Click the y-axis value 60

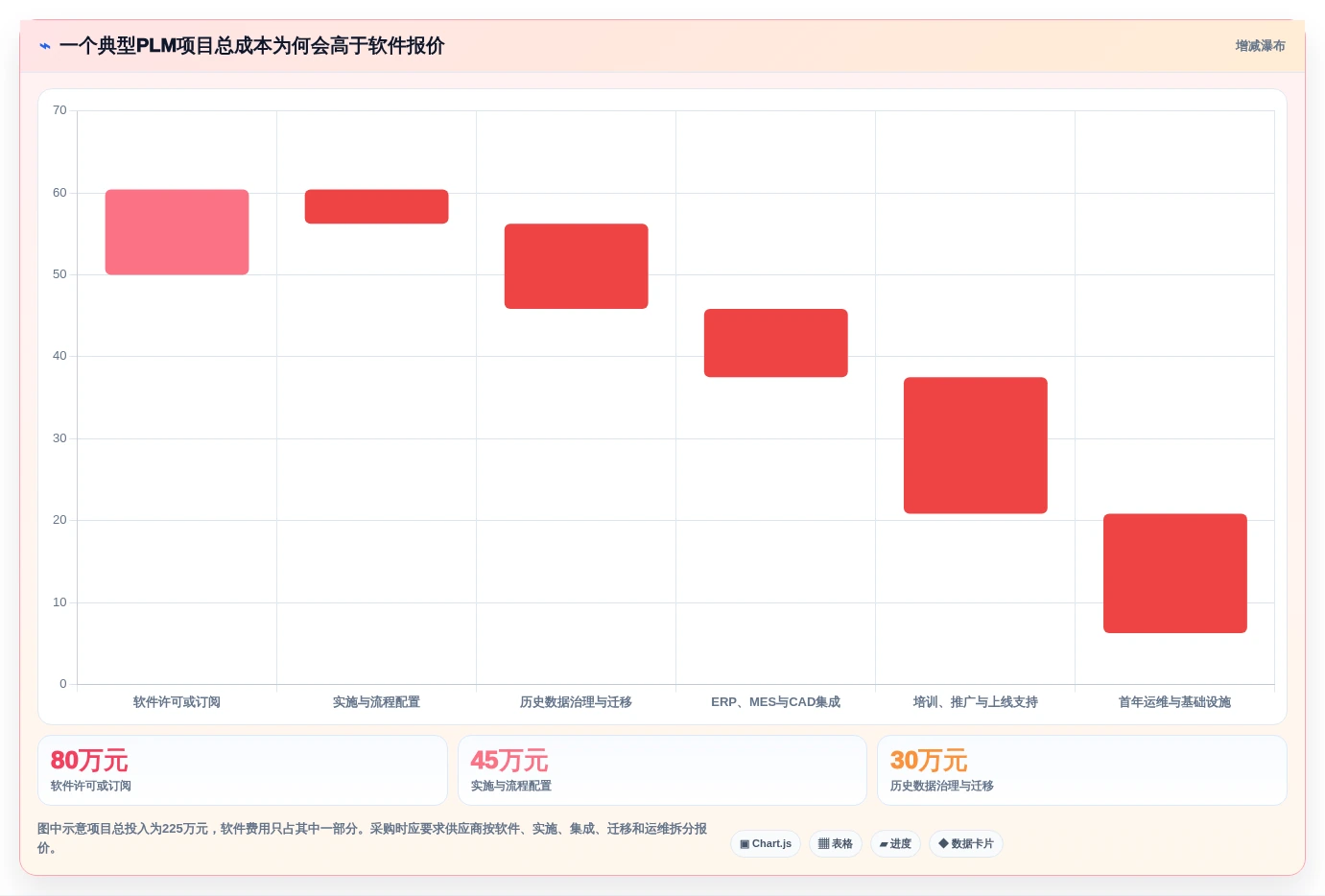(59, 193)
